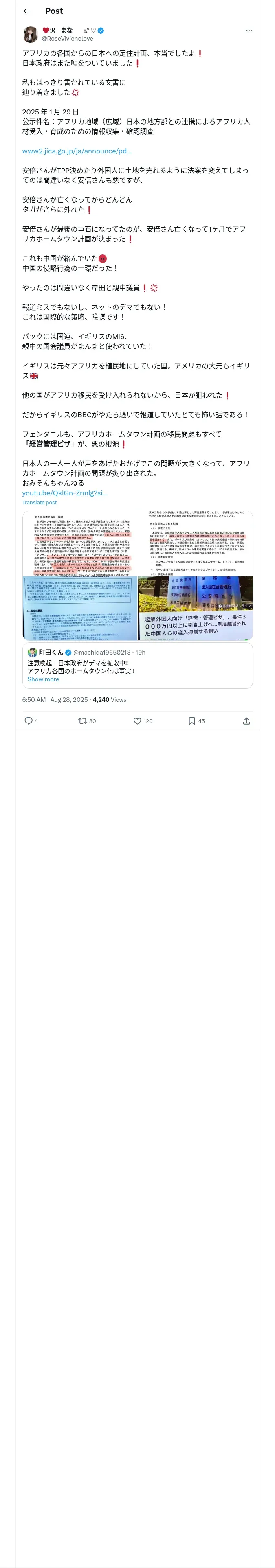Click the @RoseVivienelove handle

click(x=67, y=38)
